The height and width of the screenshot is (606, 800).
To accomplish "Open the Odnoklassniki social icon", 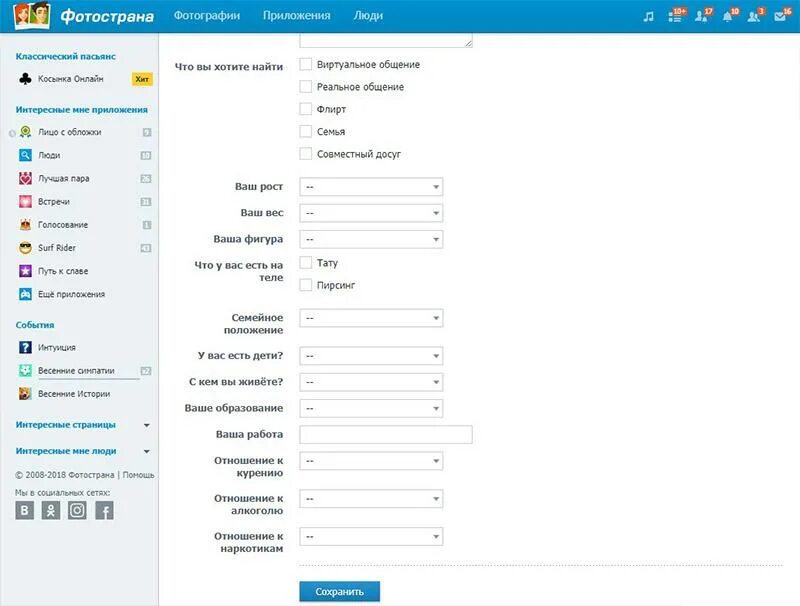I will pyautogui.click(x=51, y=510).
